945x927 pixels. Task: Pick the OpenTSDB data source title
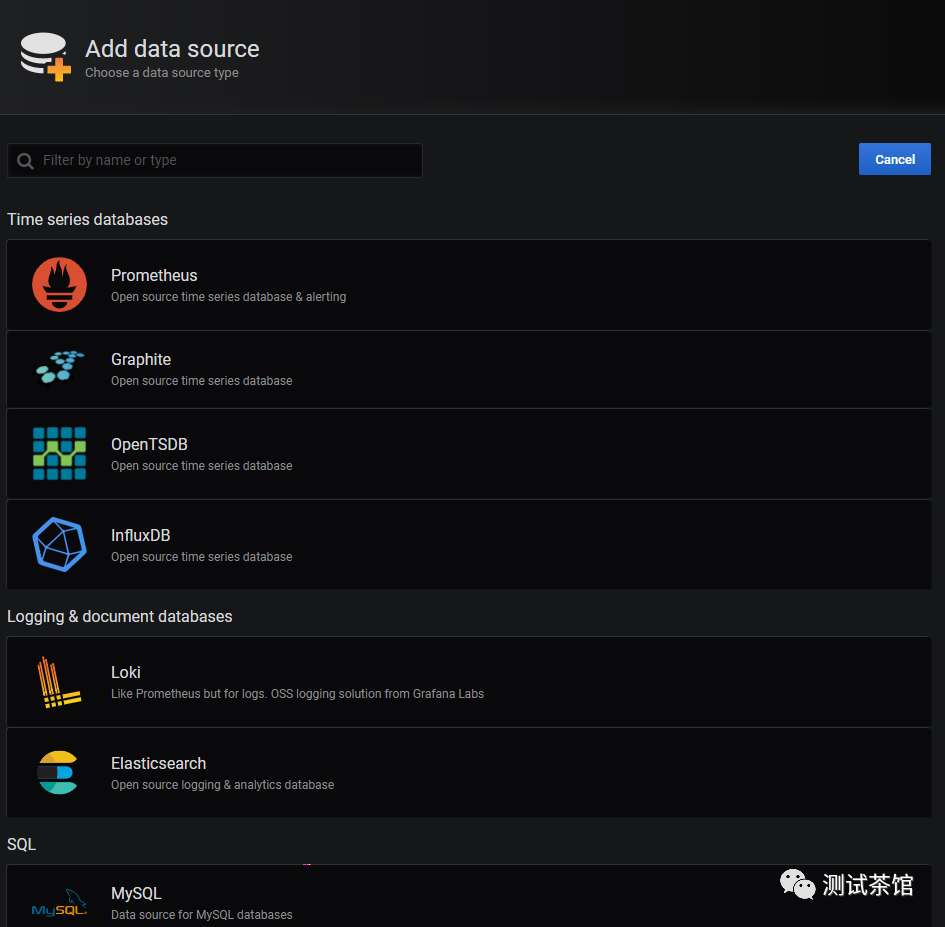[149, 444]
